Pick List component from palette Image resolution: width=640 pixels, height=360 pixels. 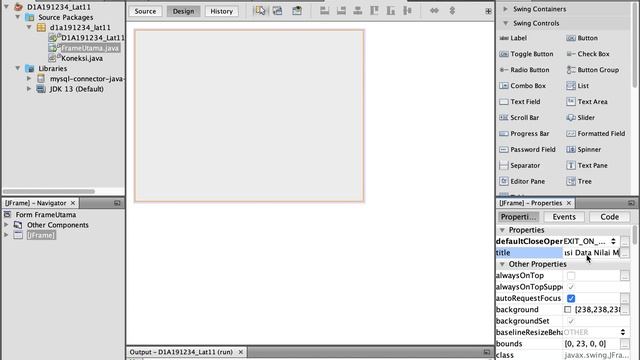tap(578, 86)
